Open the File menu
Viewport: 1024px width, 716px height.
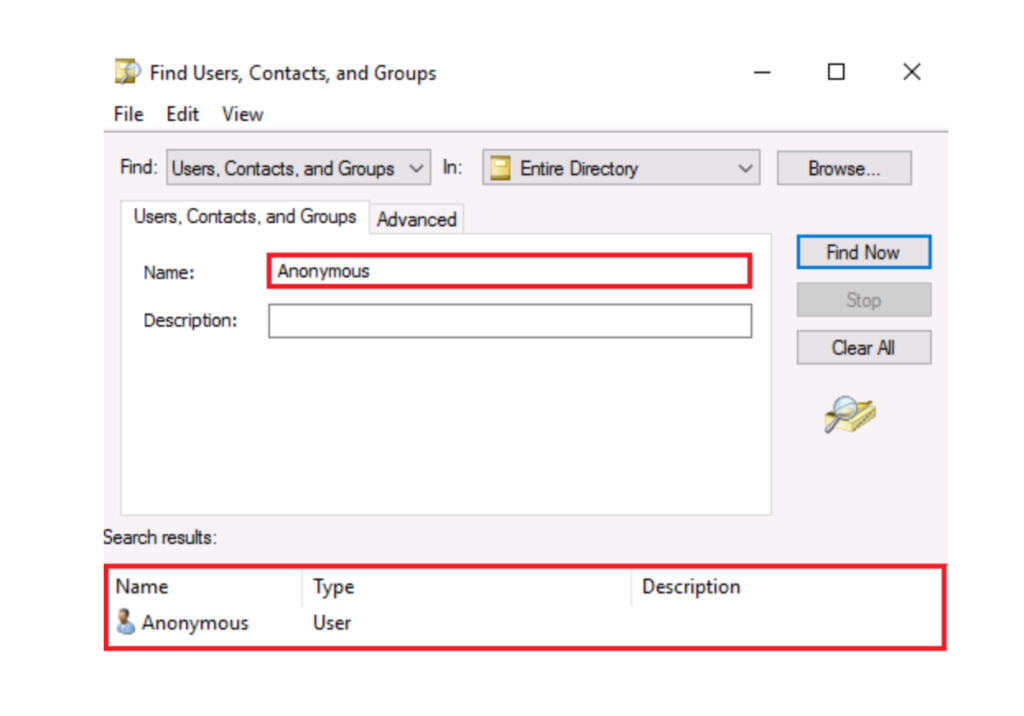(128, 114)
